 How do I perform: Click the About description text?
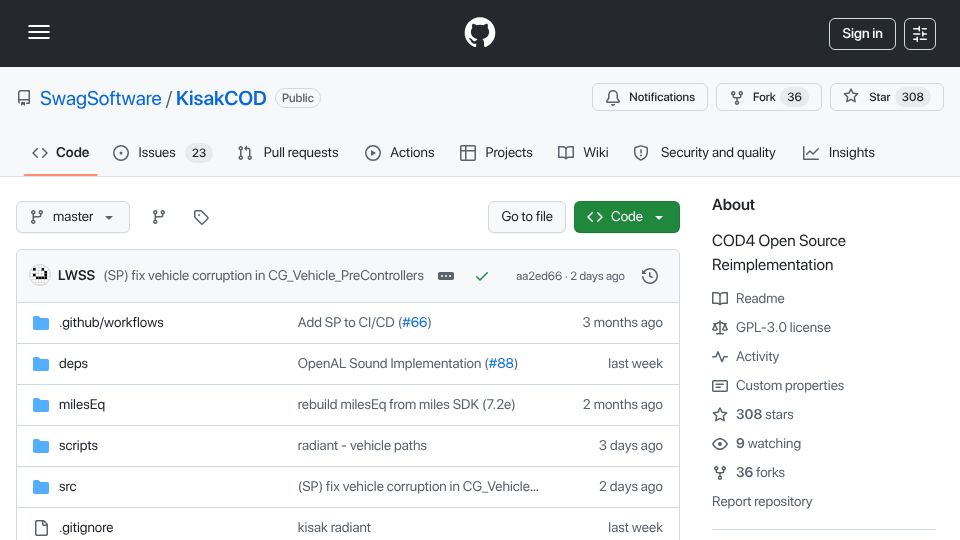pos(779,253)
